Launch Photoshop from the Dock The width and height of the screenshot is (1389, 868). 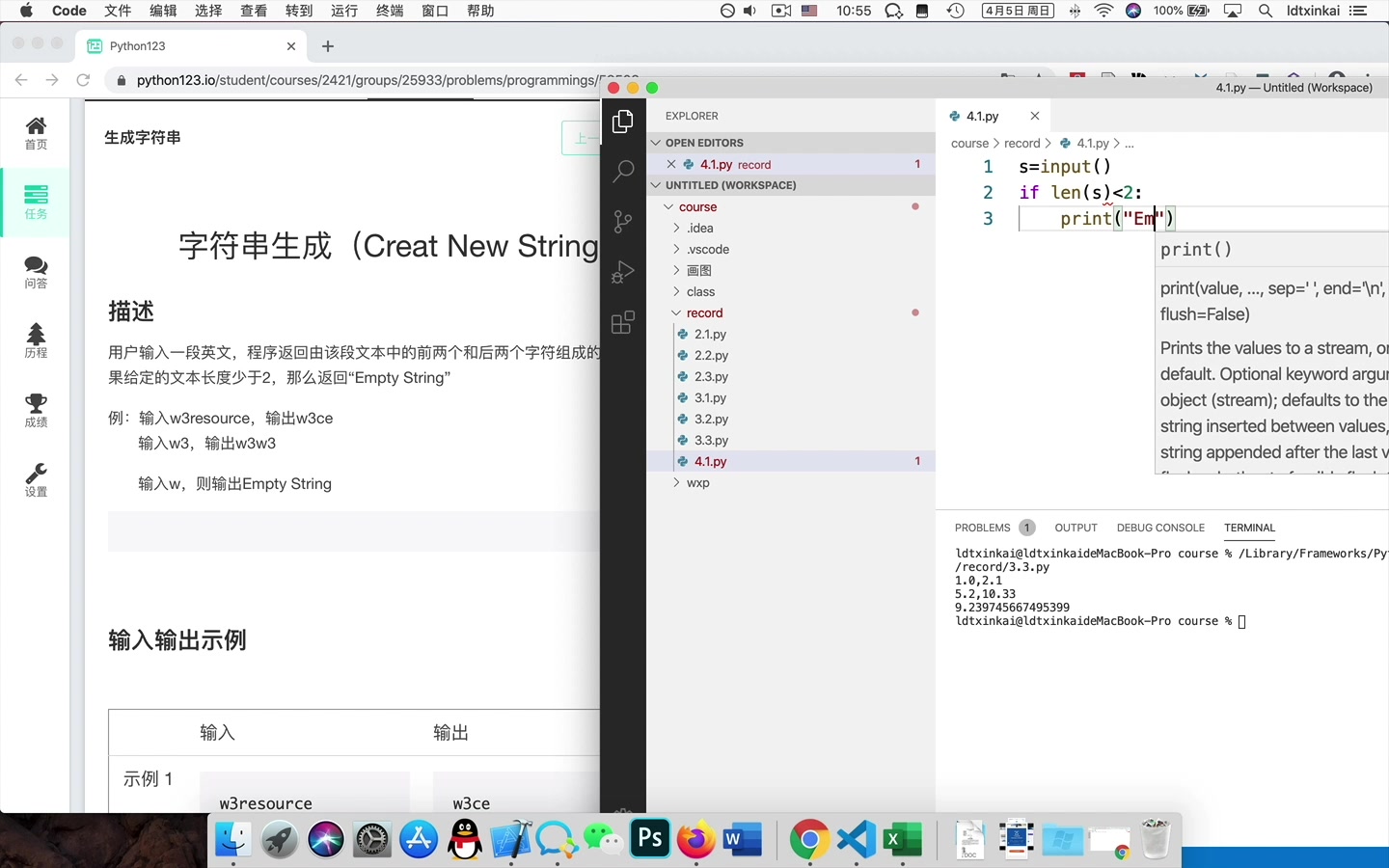[649, 839]
